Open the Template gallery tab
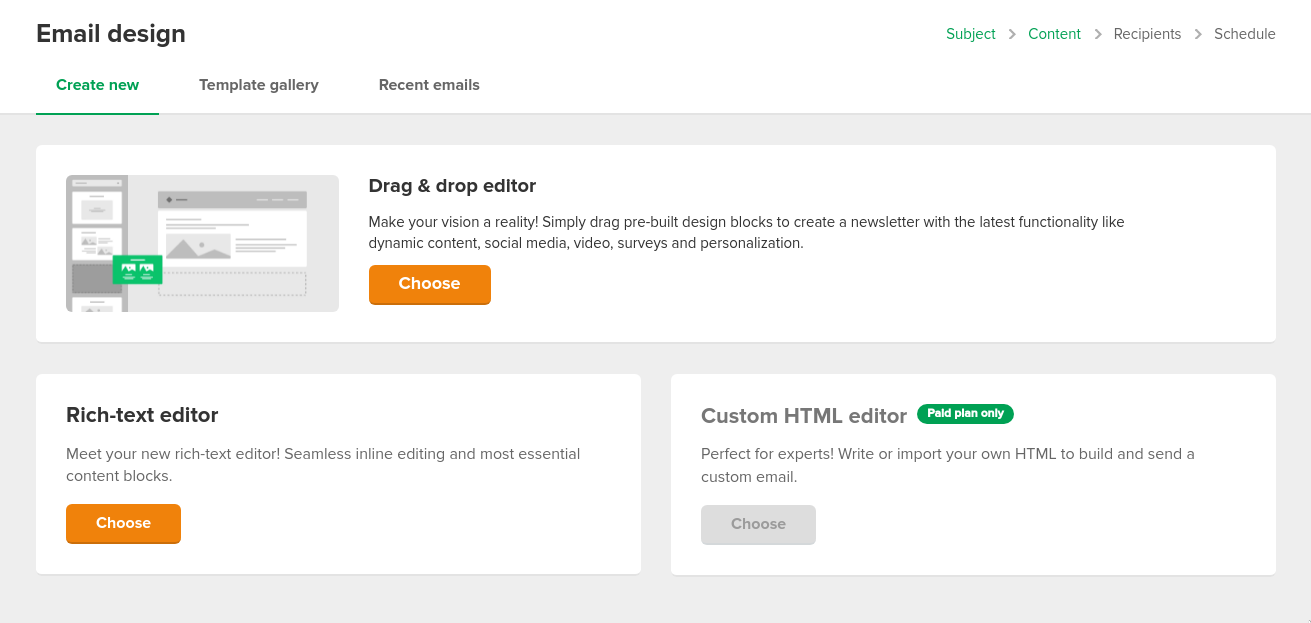 pyautogui.click(x=258, y=85)
